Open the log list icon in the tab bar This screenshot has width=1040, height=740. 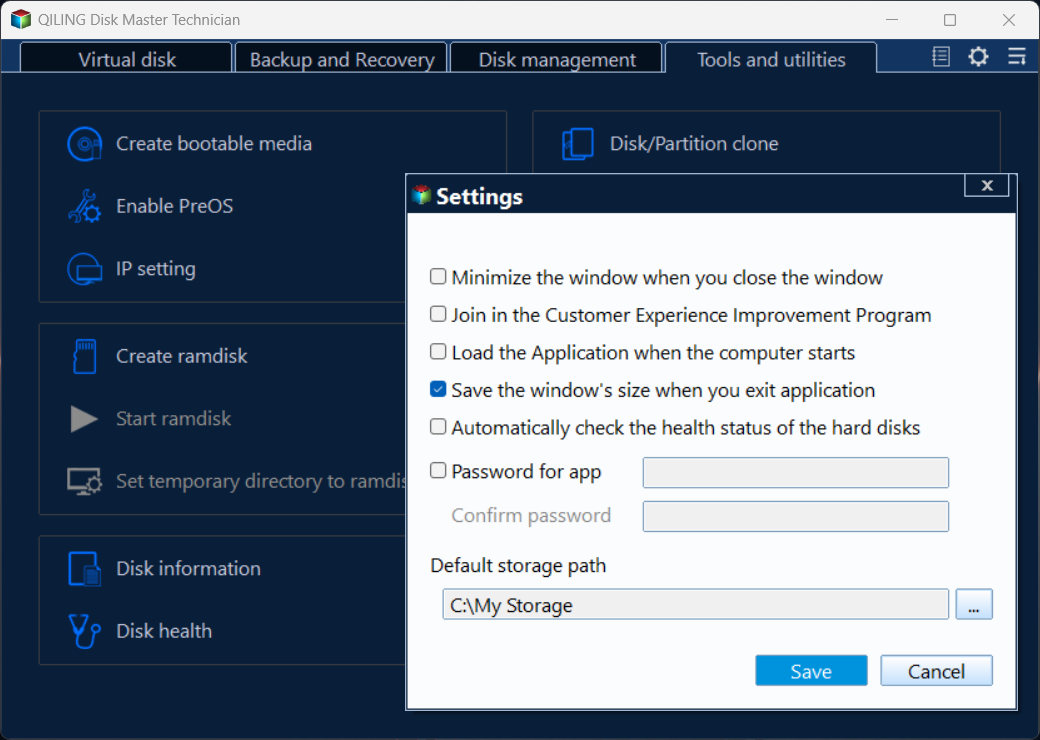[x=941, y=57]
